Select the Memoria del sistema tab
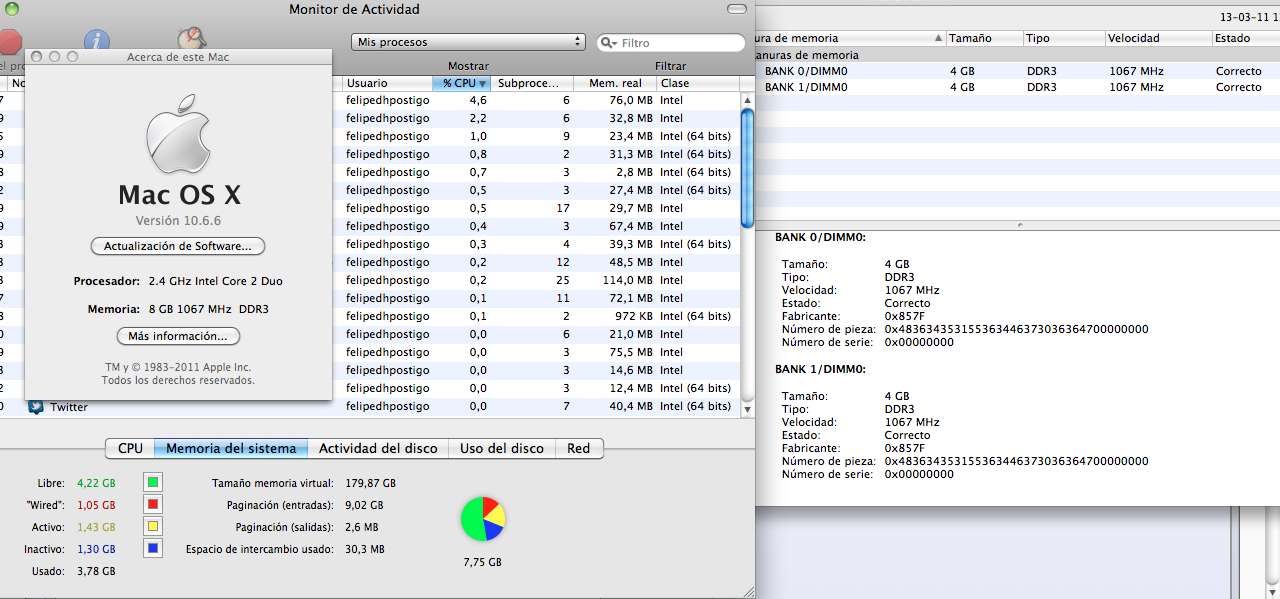This screenshot has height=599, width=1280. click(x=231, y=448)
